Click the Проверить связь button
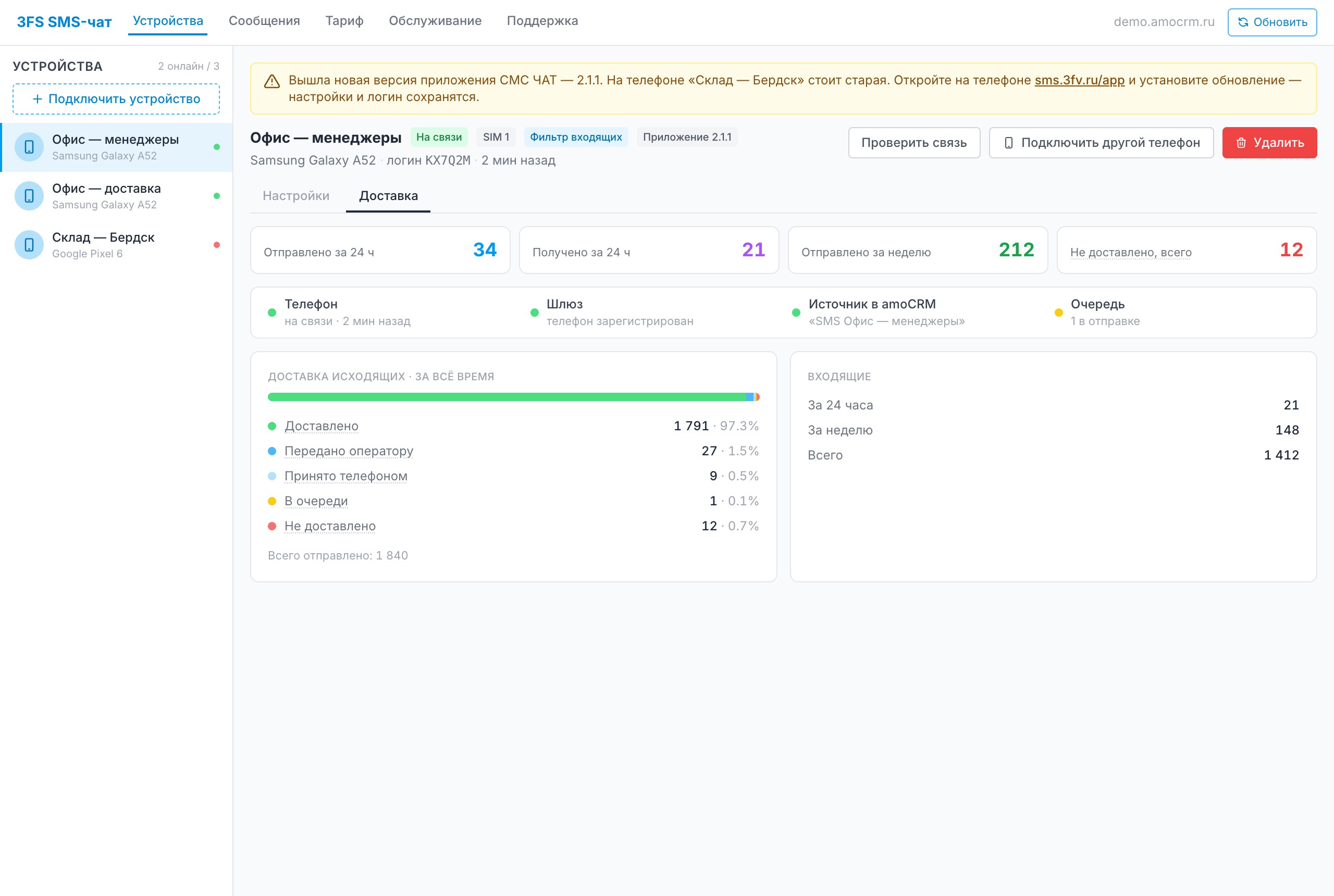 coord(914,143)
